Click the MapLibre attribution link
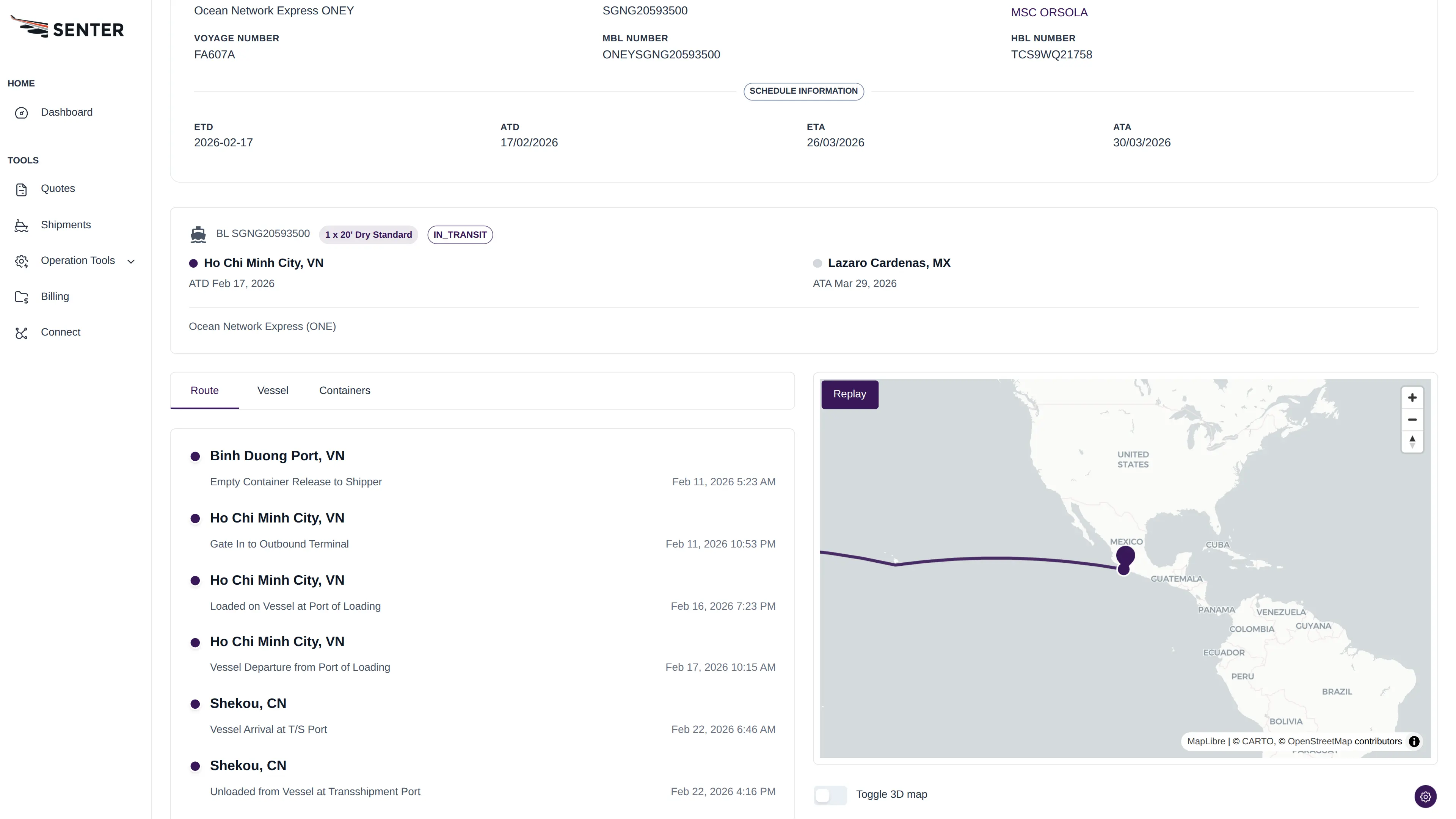1456x819 pixels. [x=1206, y=742]
